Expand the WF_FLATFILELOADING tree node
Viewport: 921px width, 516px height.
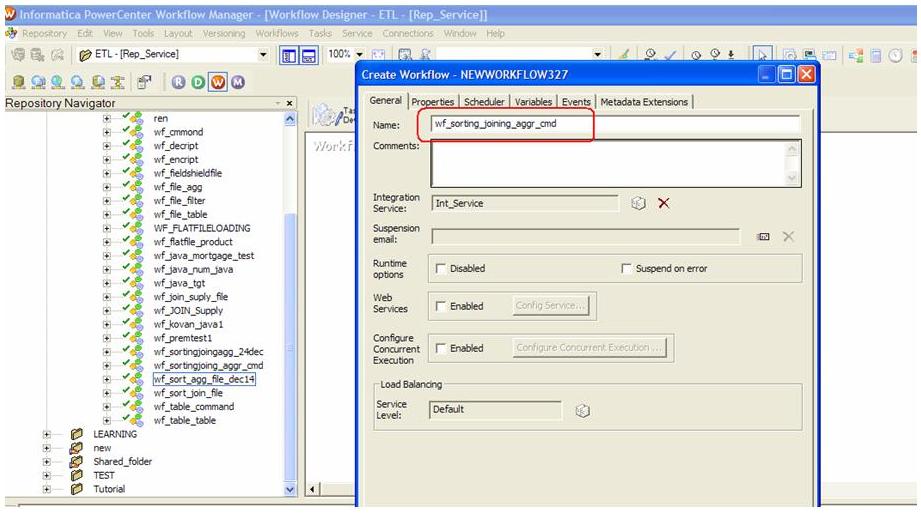click(x=106, y=229)
